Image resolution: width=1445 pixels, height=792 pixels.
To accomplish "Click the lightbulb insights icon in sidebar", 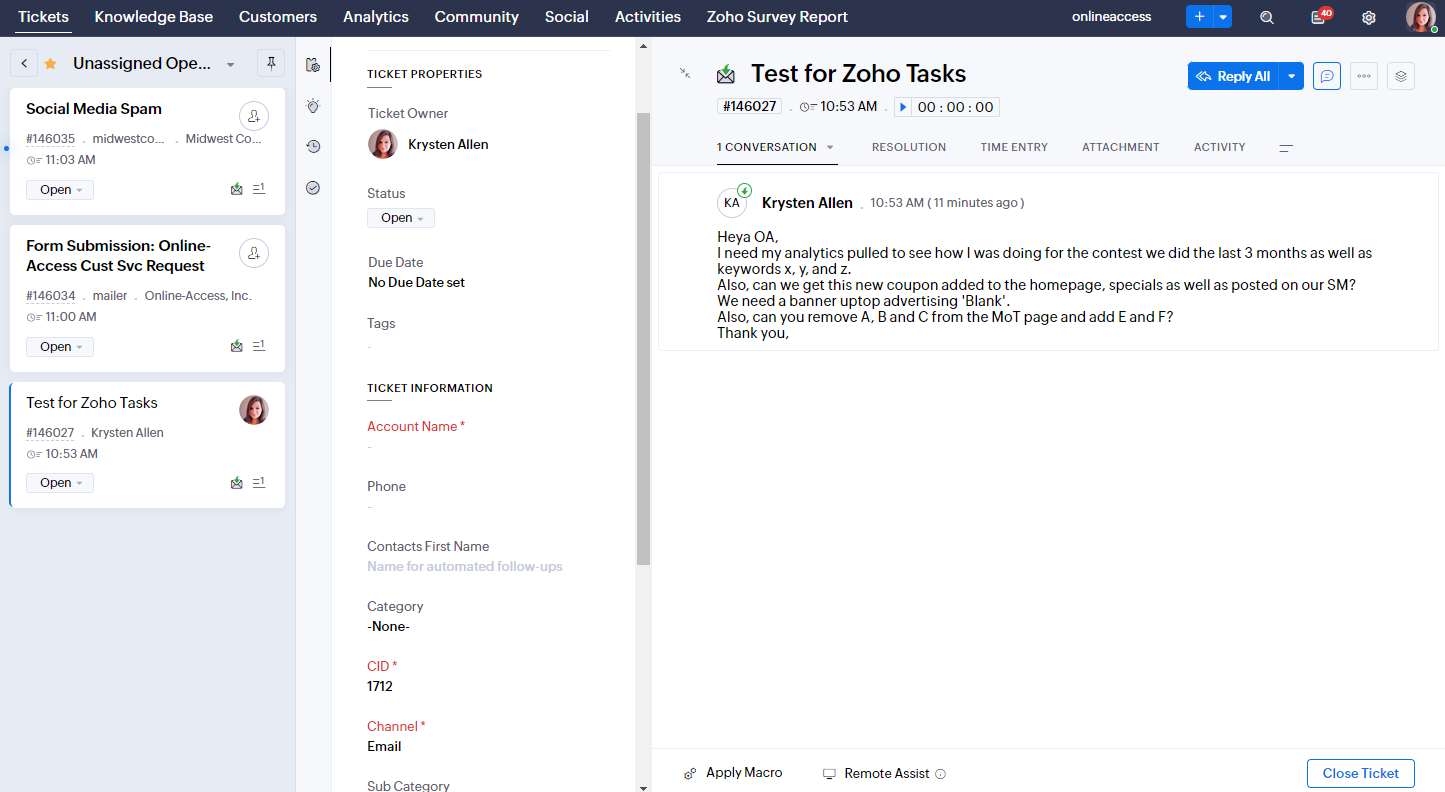I will [313, 106].
